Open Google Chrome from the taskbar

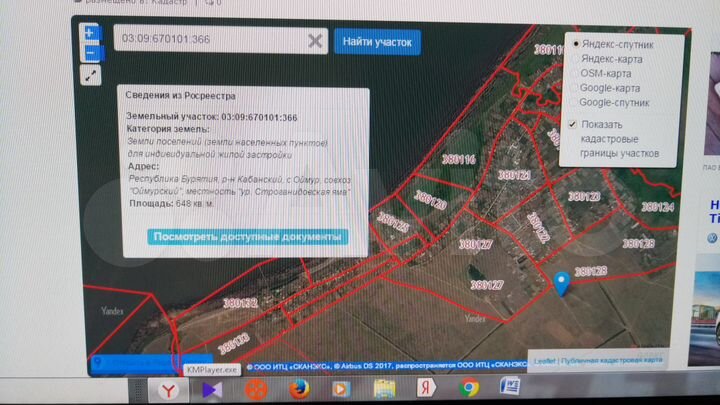click(469, 389)
